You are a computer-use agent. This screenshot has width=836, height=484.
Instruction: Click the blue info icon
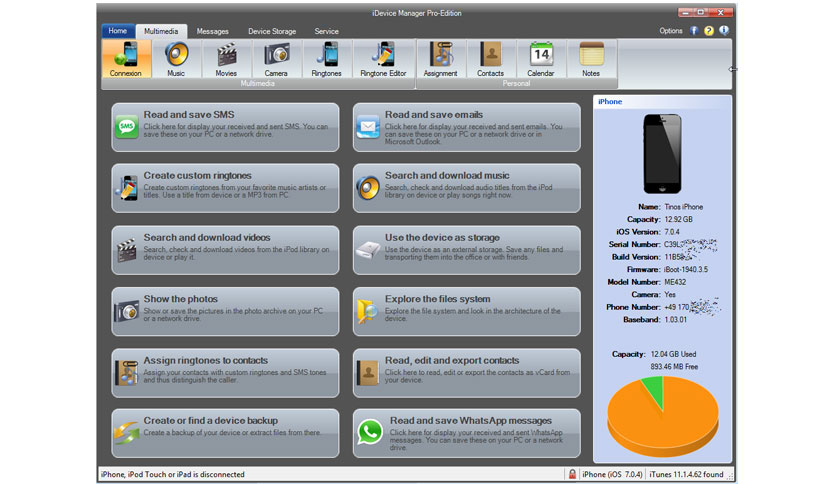click(x=724, y=30)
